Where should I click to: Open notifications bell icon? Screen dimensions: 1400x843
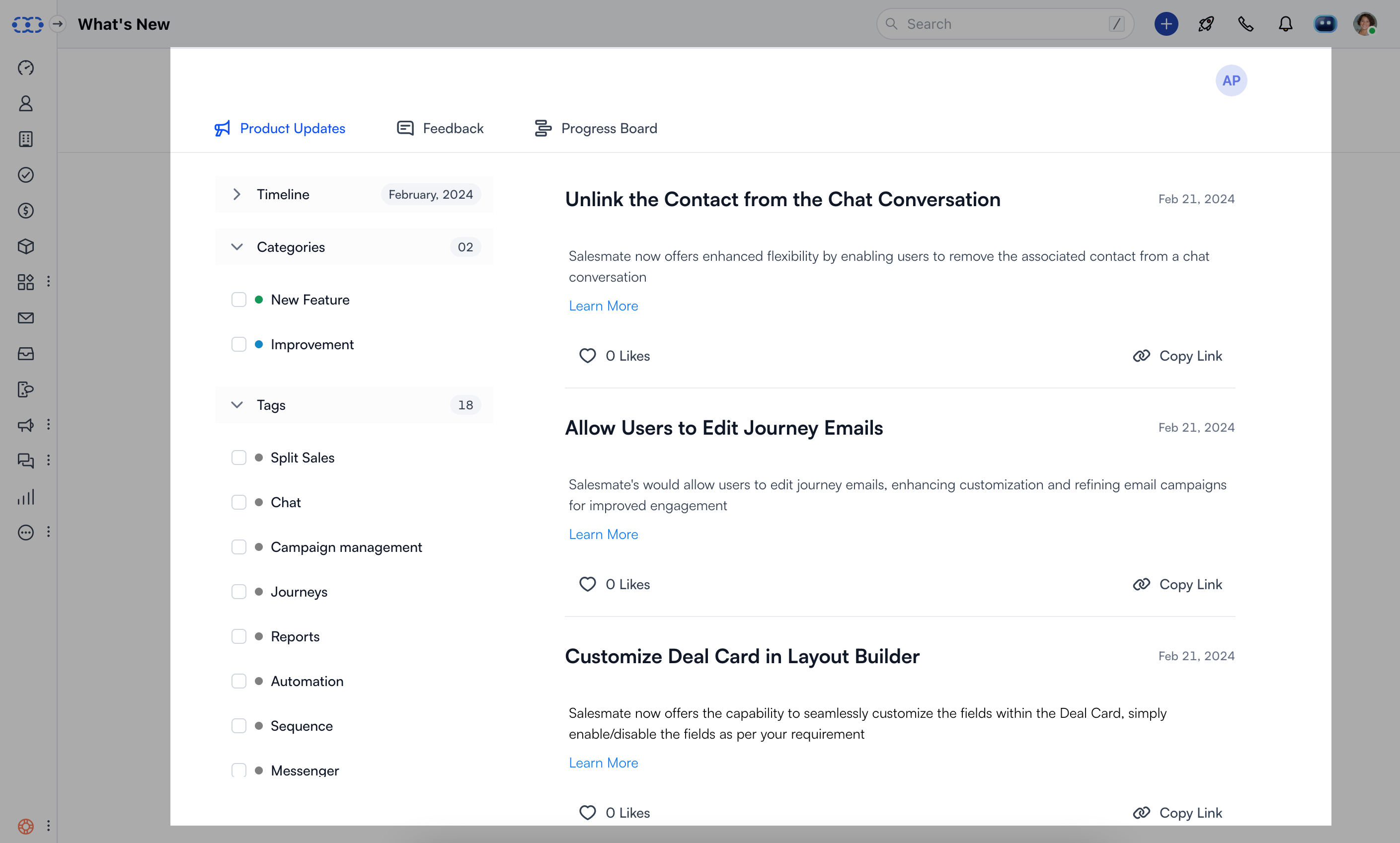click(x=1285, y=24)
